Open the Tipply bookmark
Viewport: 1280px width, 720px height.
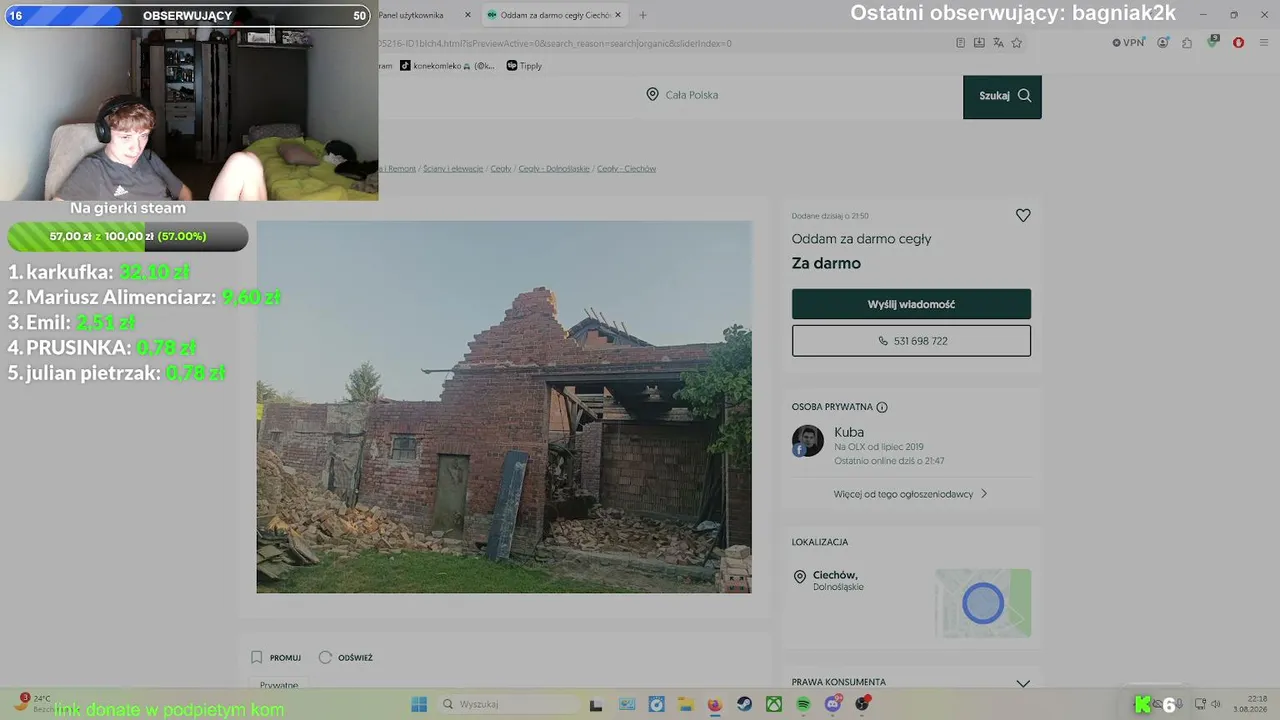pos(524,66)
